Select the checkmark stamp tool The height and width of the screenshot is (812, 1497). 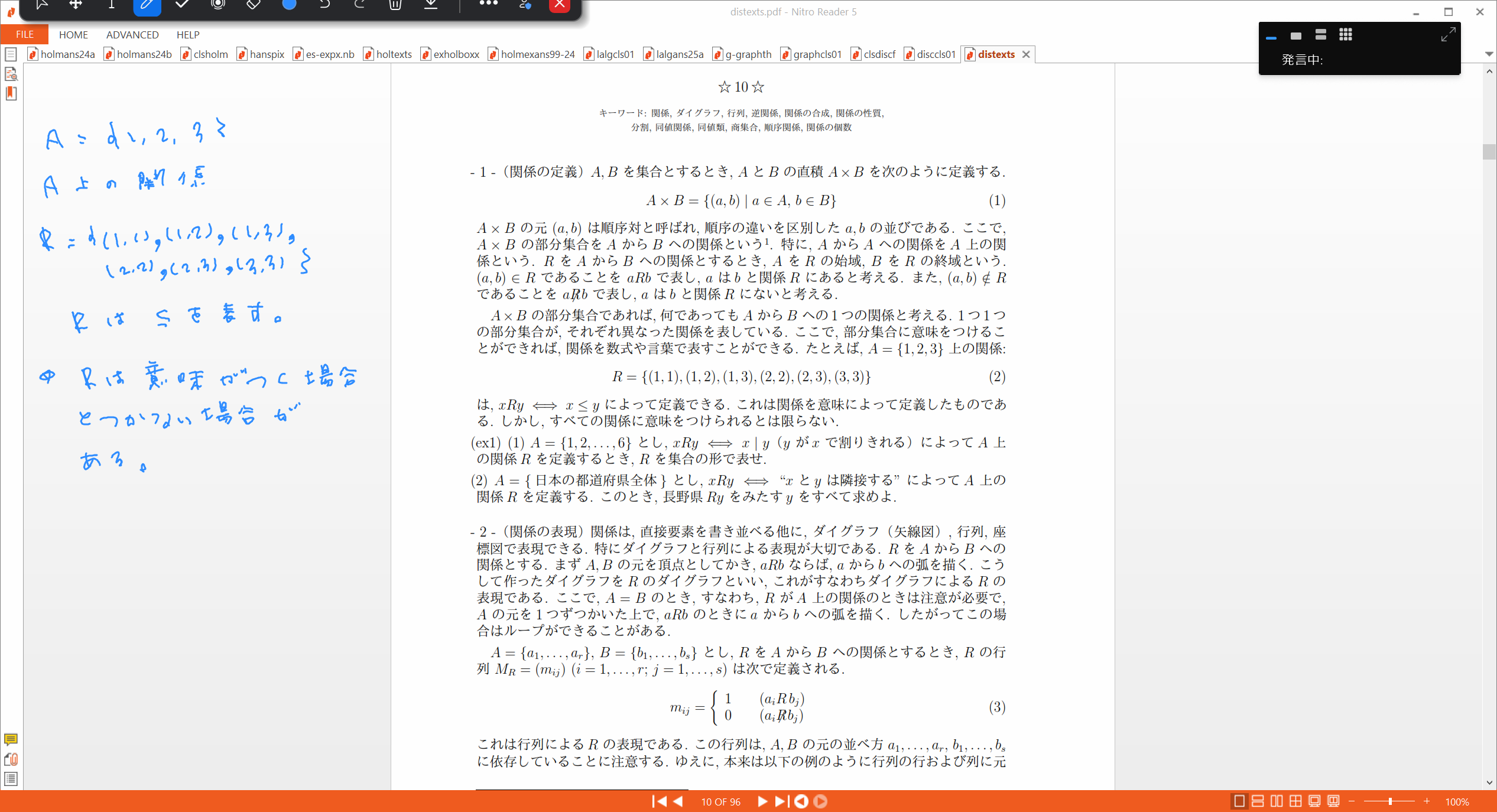click(x=183, y=5)
